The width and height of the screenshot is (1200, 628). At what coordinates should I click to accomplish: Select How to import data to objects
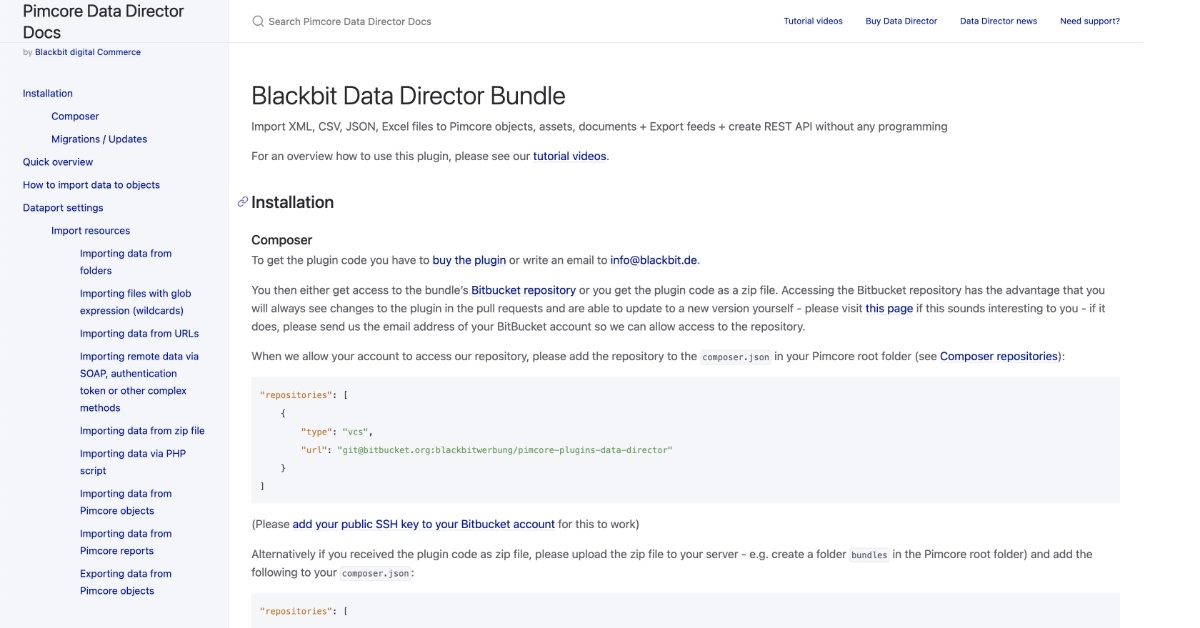(92, 184)
